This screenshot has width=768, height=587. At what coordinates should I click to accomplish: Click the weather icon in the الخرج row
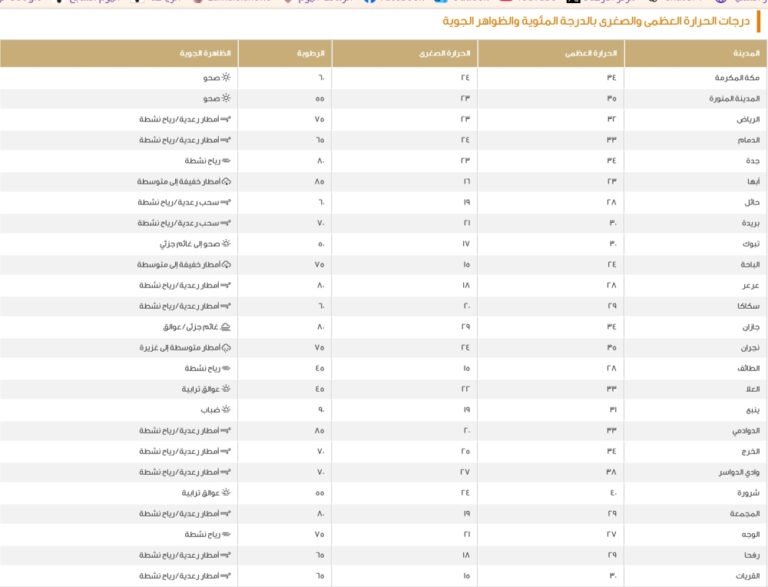click(x=225, y=451)
